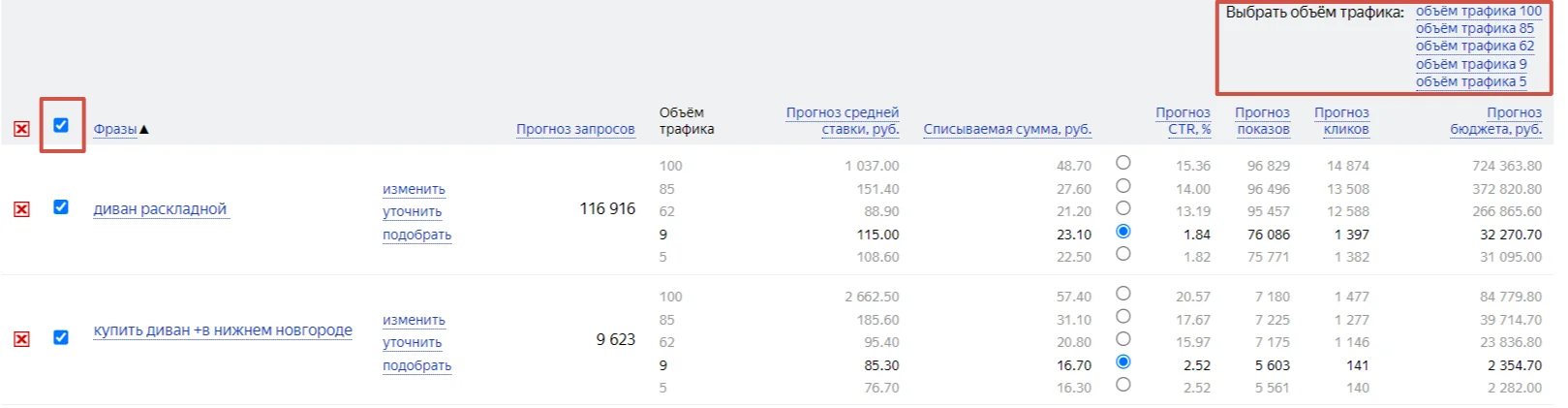The width and height of the screenshot is (1568, 408).
Task: Sort by Прогноз кликов column
Action: click(x=1342, y=121)
